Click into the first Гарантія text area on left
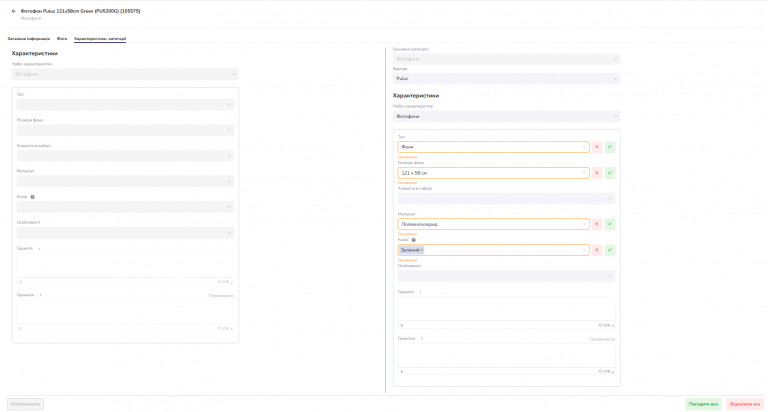This screenshot has height=412, width=768. tap(125, 265)
